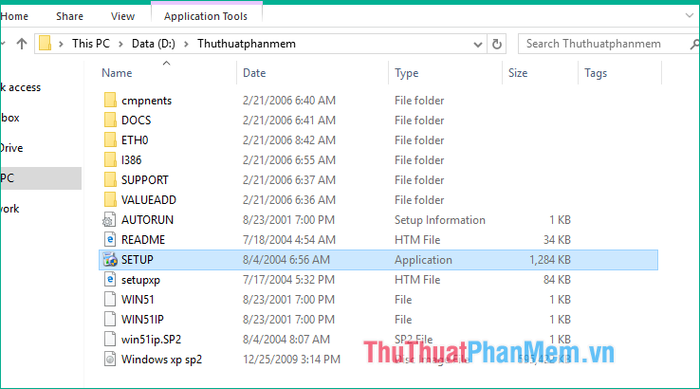The width and height of the screenshot is (700, 389).
Task: Select the ETH0 folder name
Action: pos(135,140)
